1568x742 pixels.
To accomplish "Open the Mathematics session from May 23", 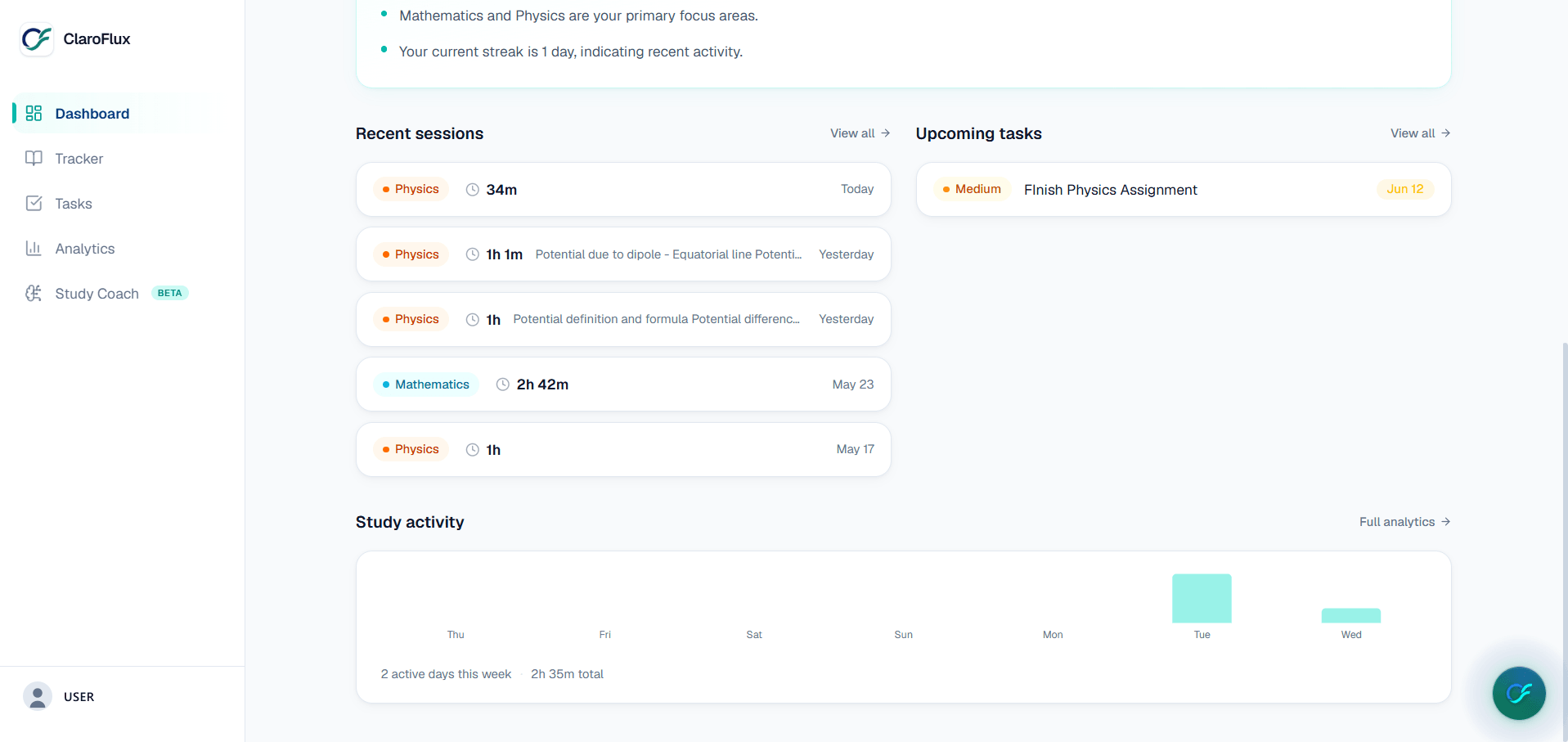I will tap(623, 384).
